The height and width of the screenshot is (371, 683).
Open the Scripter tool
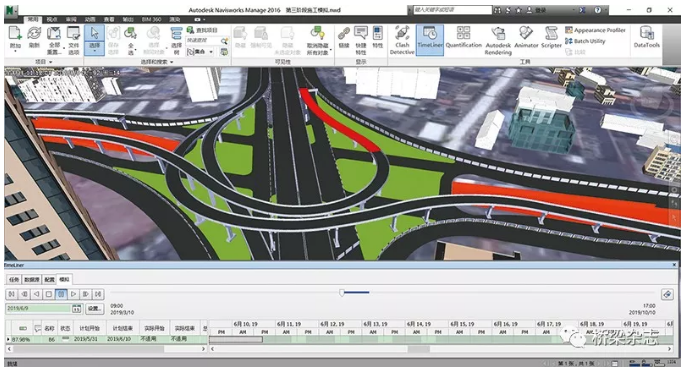(551, 37)
